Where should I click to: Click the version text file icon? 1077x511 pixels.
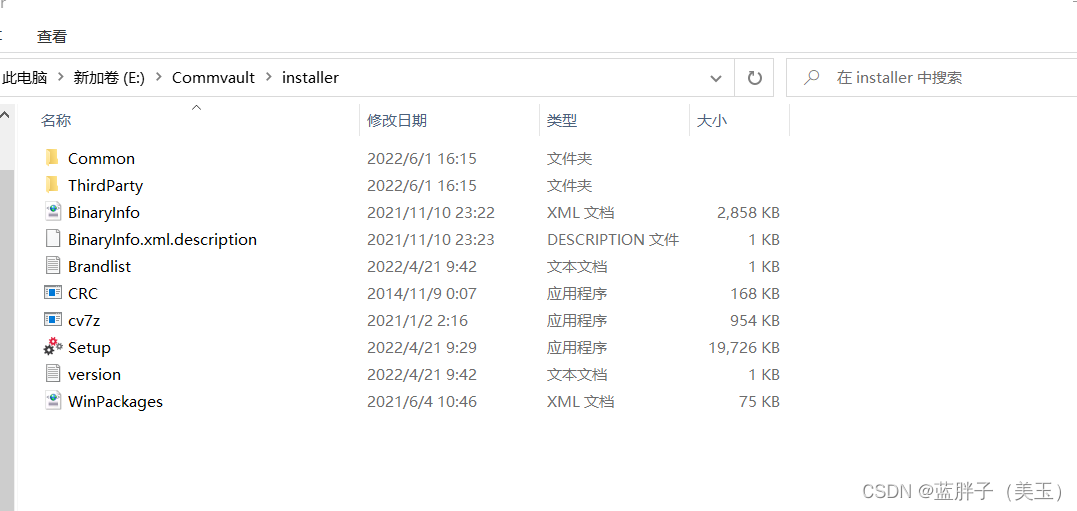coord(53,374)
